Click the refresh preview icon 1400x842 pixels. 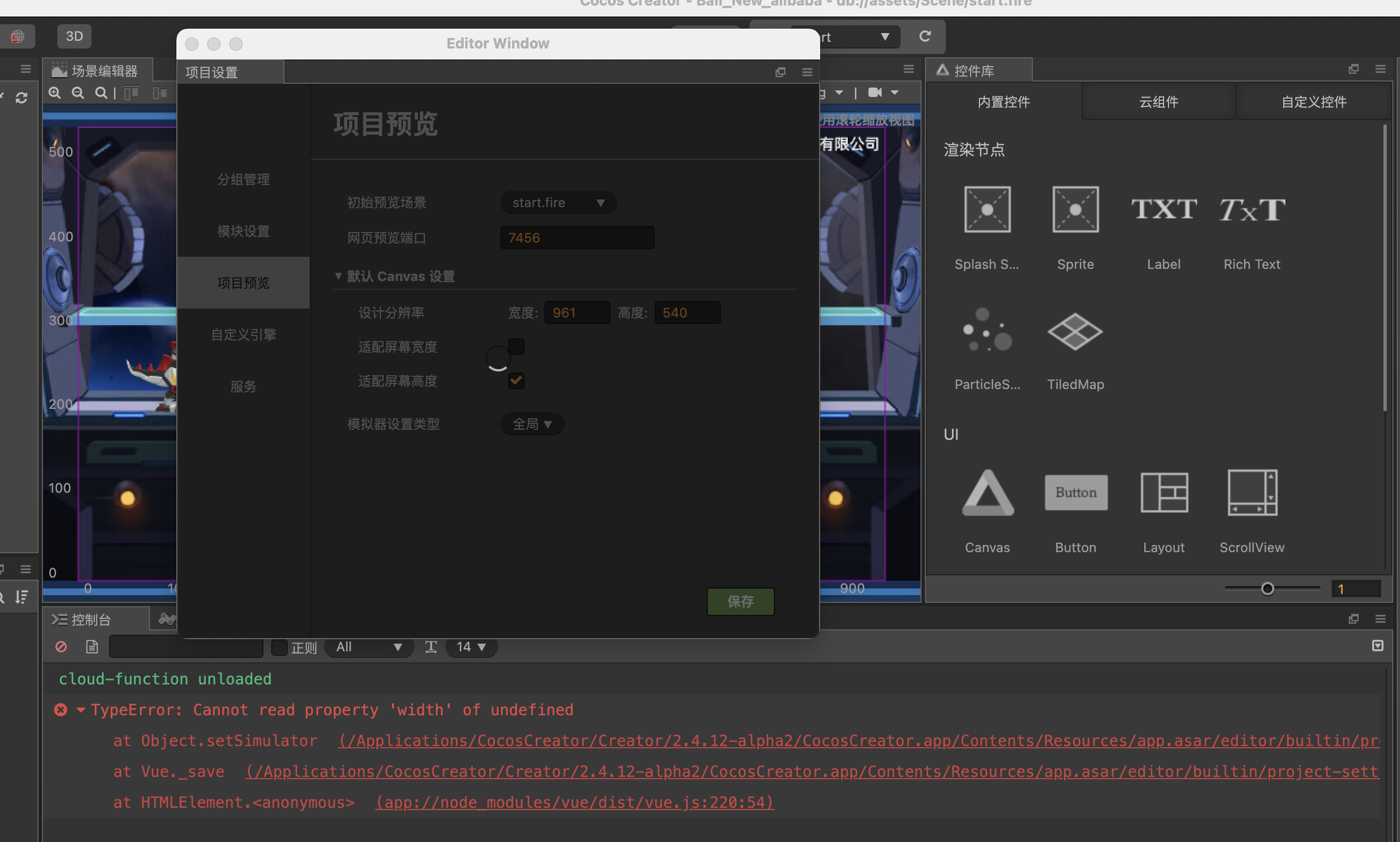(x=924, y=37)
